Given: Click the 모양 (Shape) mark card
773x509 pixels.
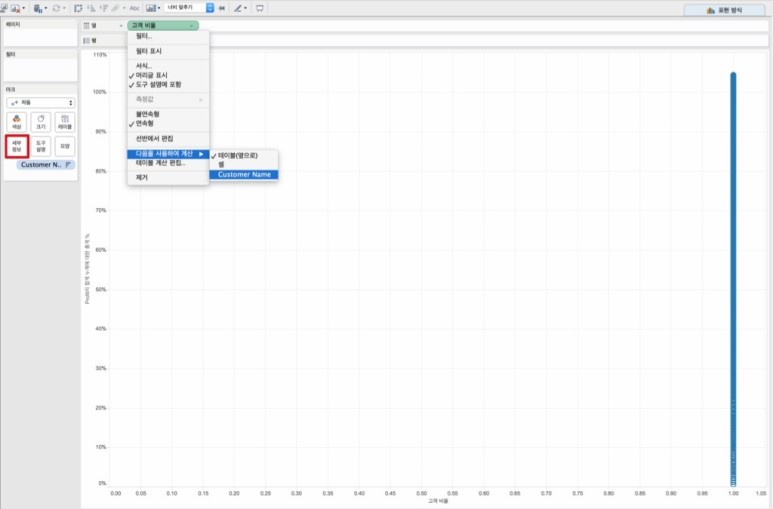Looking at the screenshot, I should coord(65,146).
